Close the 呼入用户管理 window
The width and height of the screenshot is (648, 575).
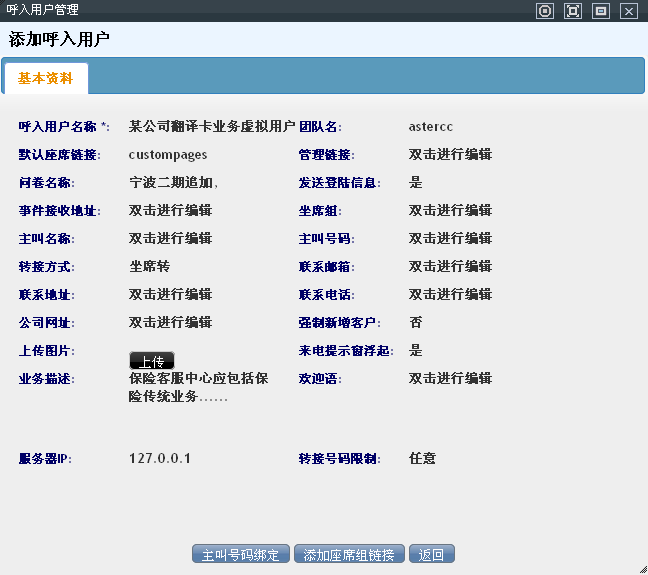(x=628, y=11)
